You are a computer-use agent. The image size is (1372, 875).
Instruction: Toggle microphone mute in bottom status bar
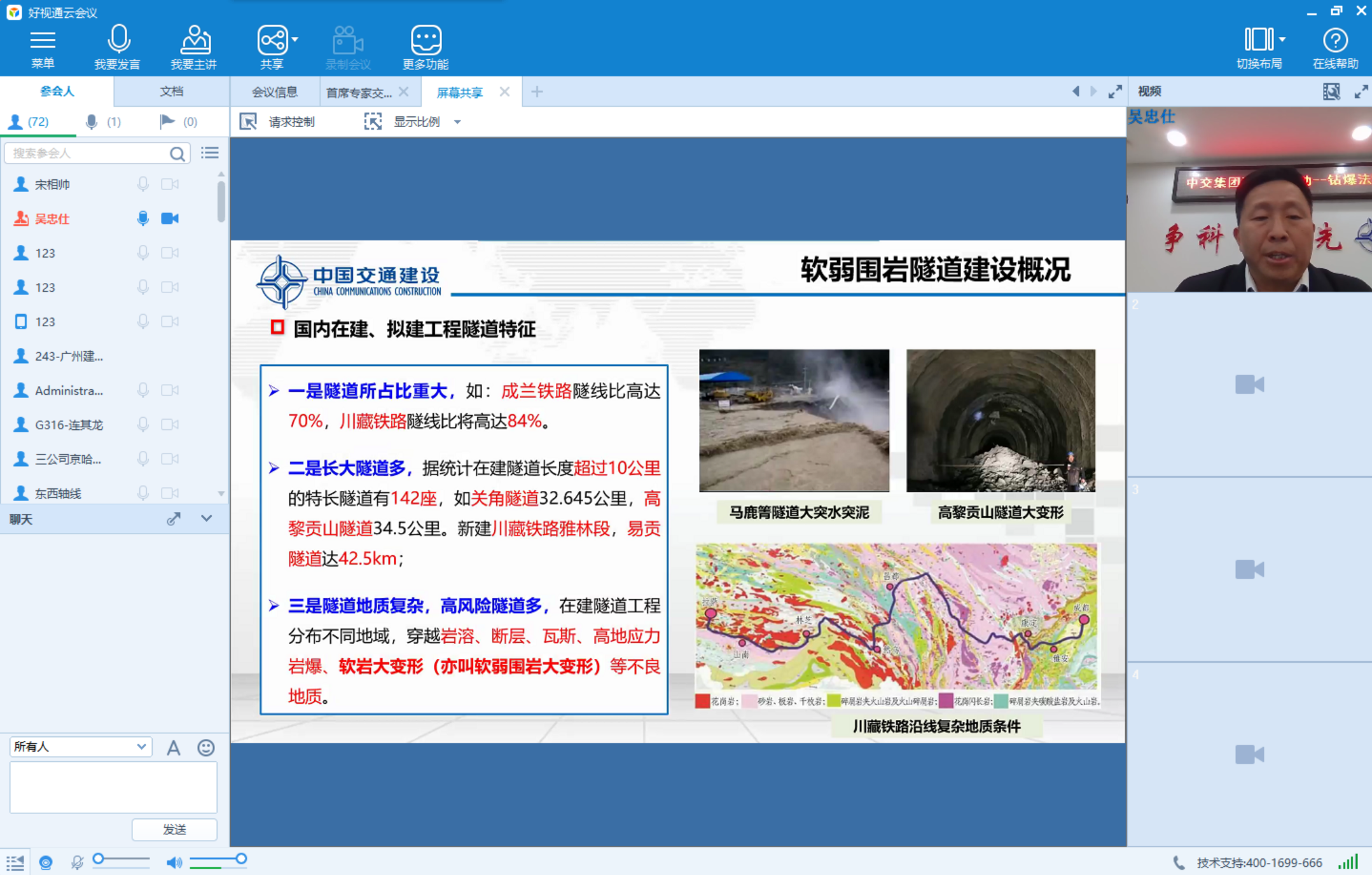pos(77,862)
